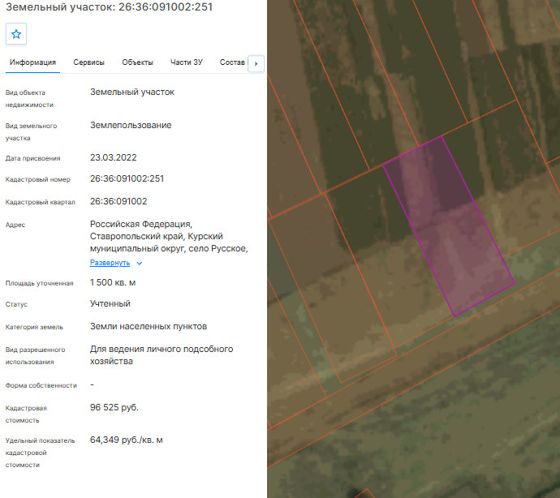Viewport: 560px width, 498px height.
Task: Expand the full address via Развернуть
Action: (x=110, y=263)
